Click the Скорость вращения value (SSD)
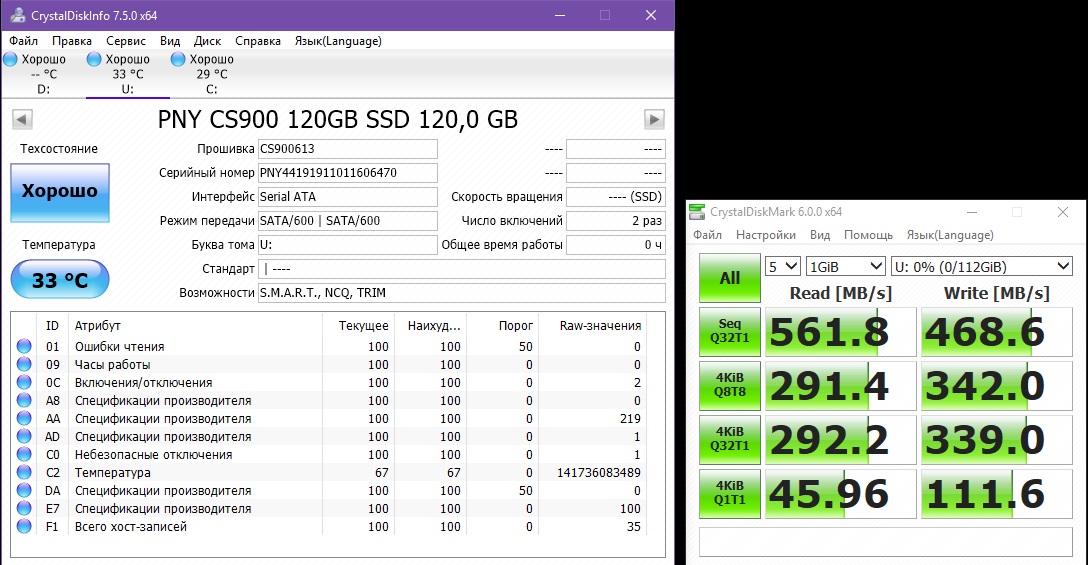The image size is (1088, 565). [615, 196]
